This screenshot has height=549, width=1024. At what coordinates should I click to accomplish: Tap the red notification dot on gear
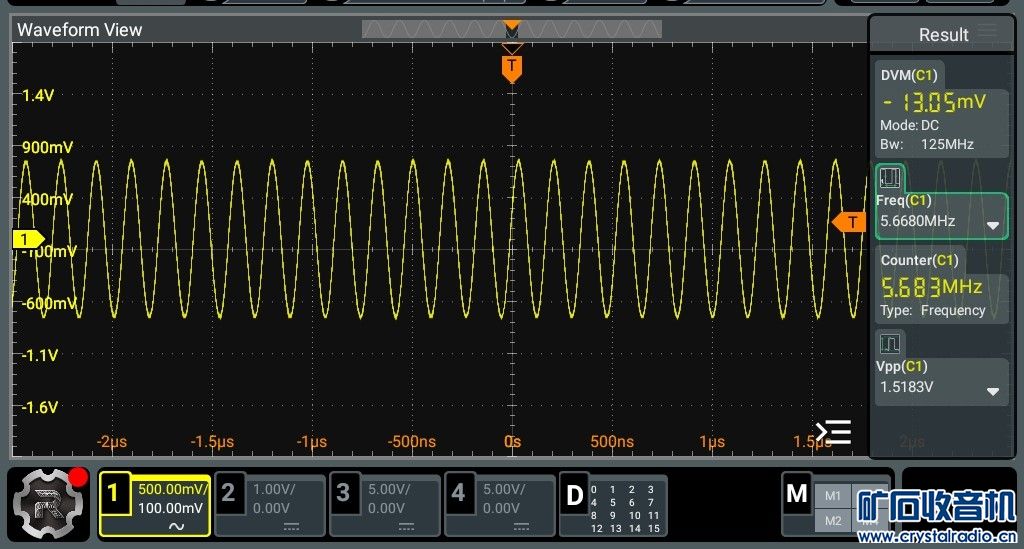pos(78,476)
